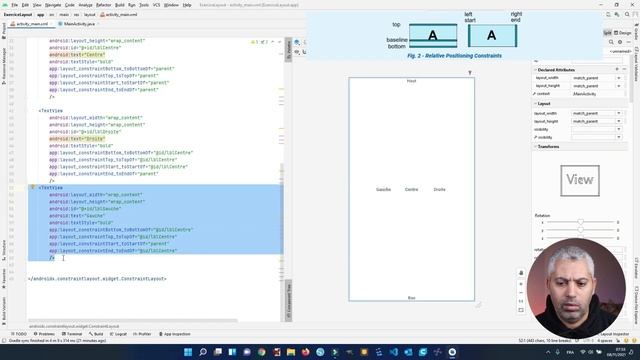The height and width of the screenshot is (360, 640).
Task: Click the closing ConstraintLayout tag line
Action: (97, 279)
